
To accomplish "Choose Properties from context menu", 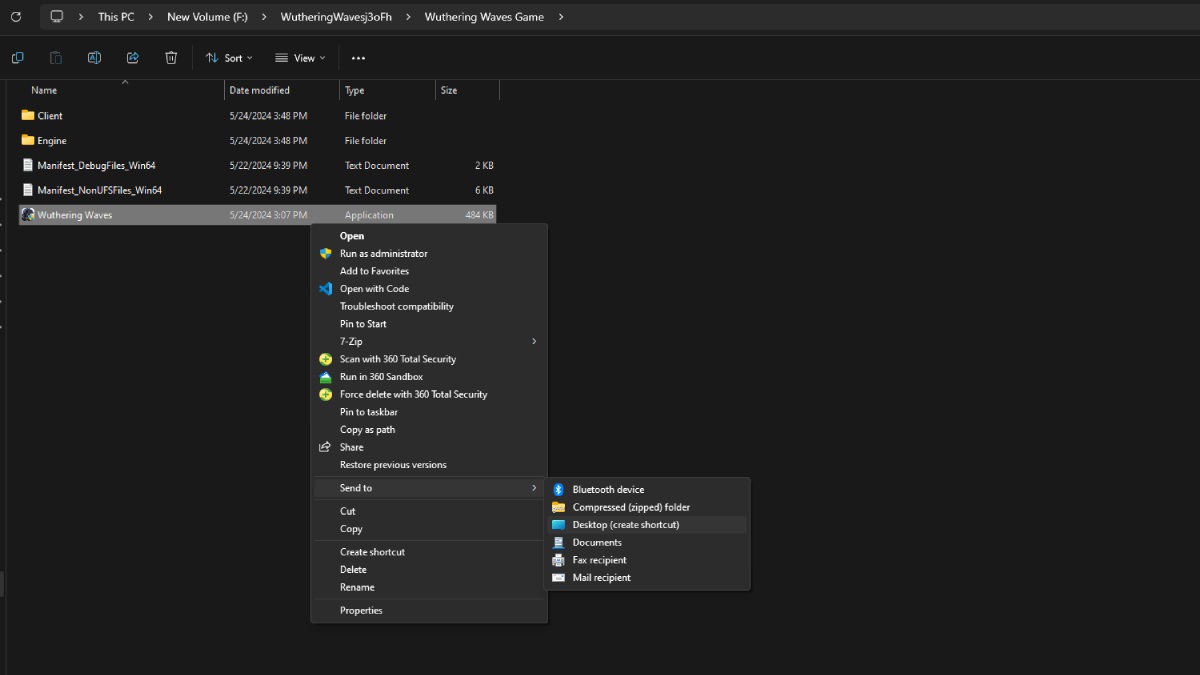I will pos(361,611).
